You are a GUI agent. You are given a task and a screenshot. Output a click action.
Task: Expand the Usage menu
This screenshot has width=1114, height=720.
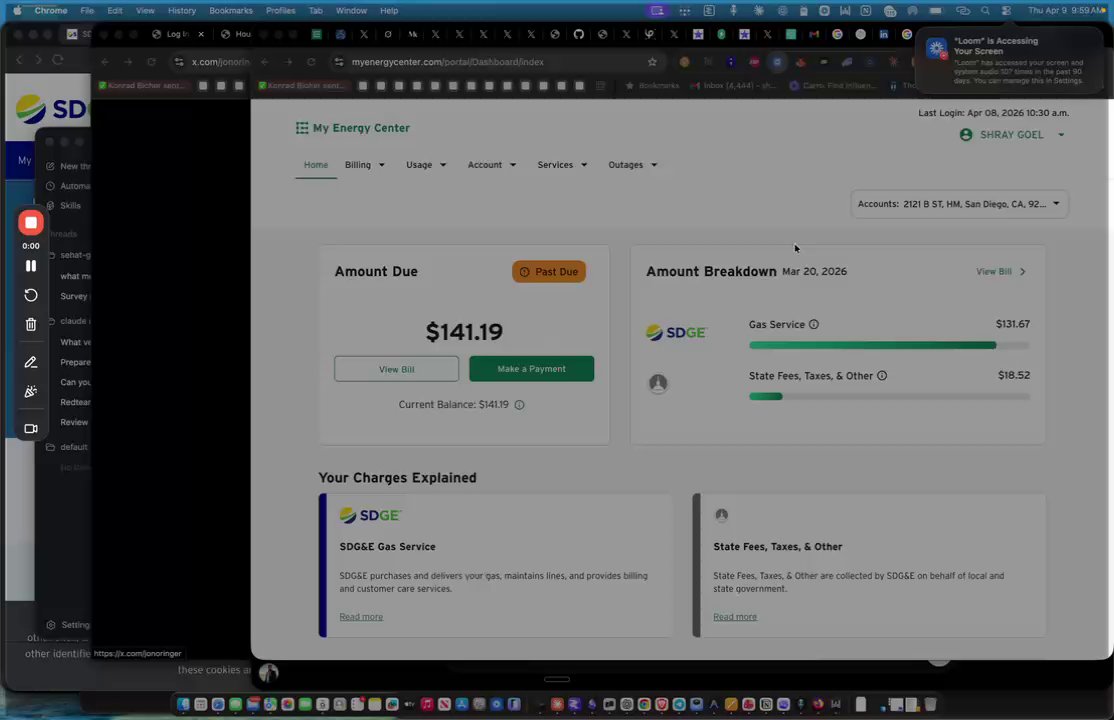426,165
